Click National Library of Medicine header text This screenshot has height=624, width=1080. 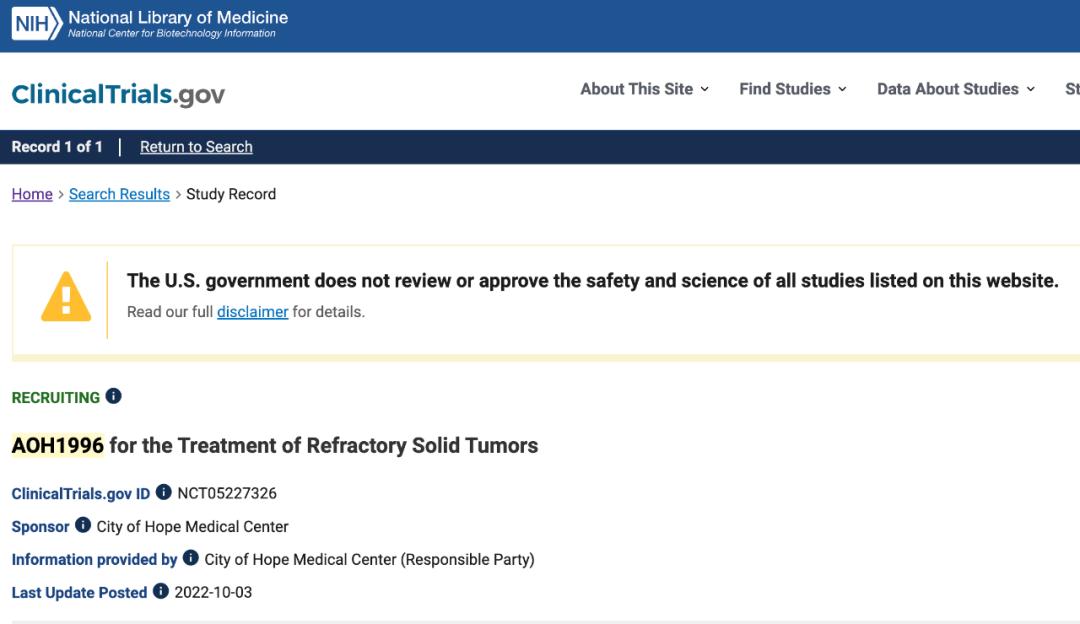(178, 17)
